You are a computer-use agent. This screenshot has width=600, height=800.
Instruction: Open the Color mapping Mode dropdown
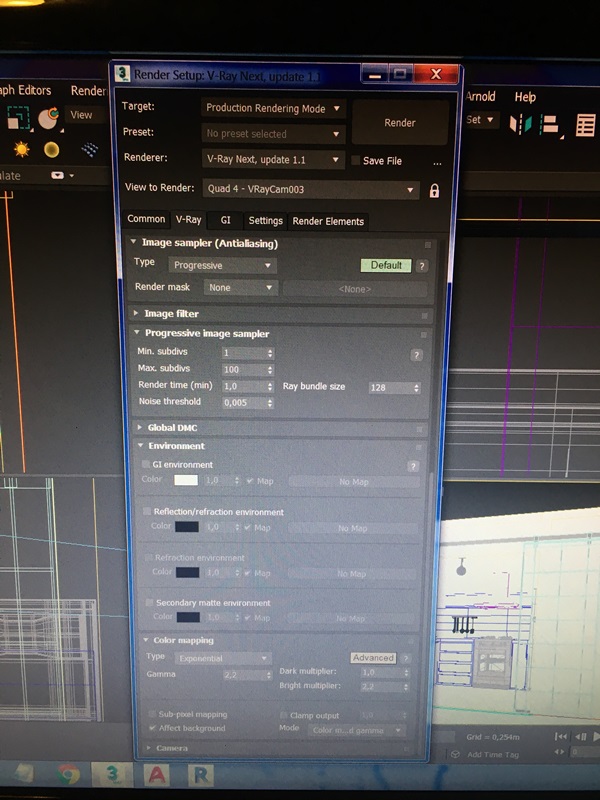pos(357,731)
